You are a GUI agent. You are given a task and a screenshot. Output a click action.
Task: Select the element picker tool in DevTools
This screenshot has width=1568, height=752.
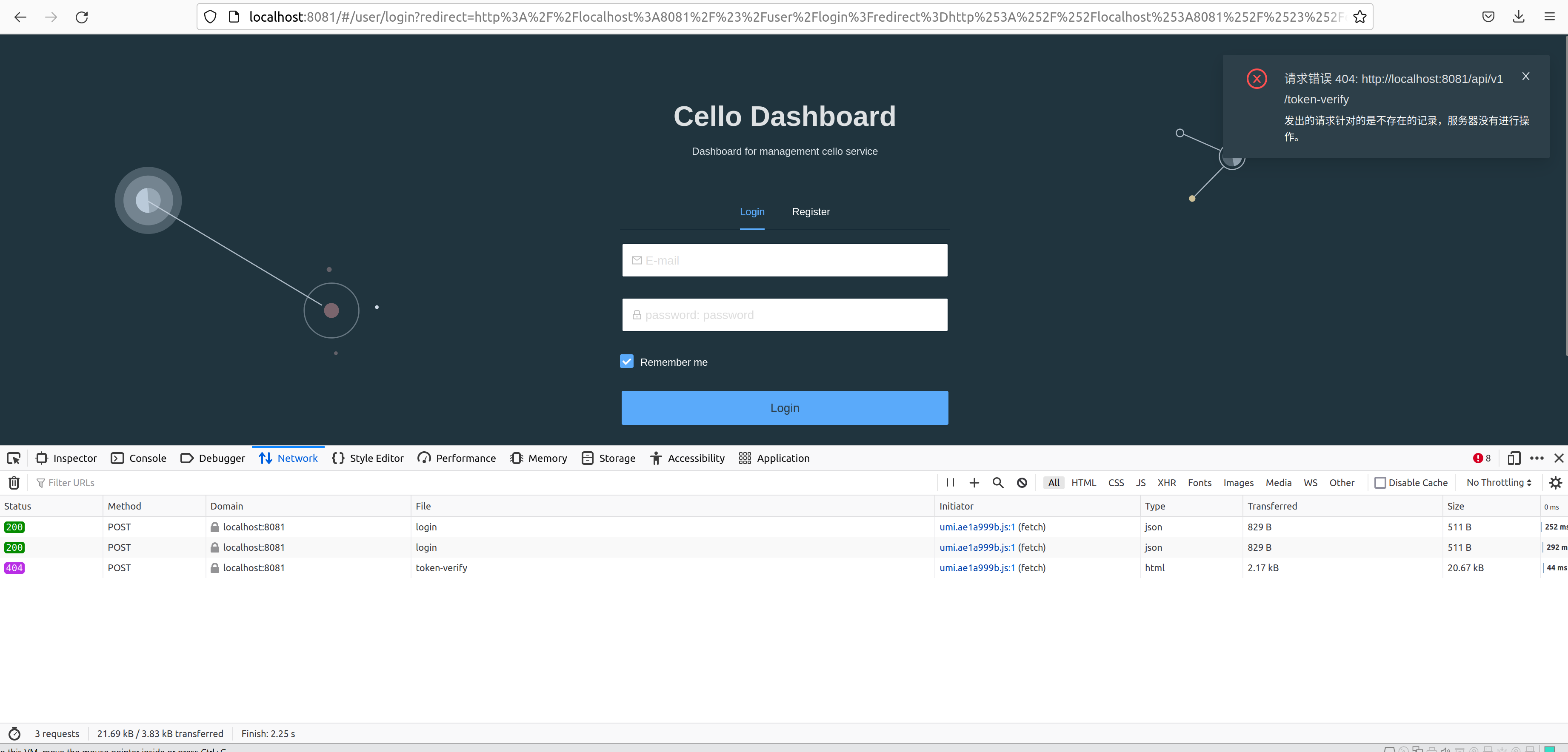tap(13, 458)
